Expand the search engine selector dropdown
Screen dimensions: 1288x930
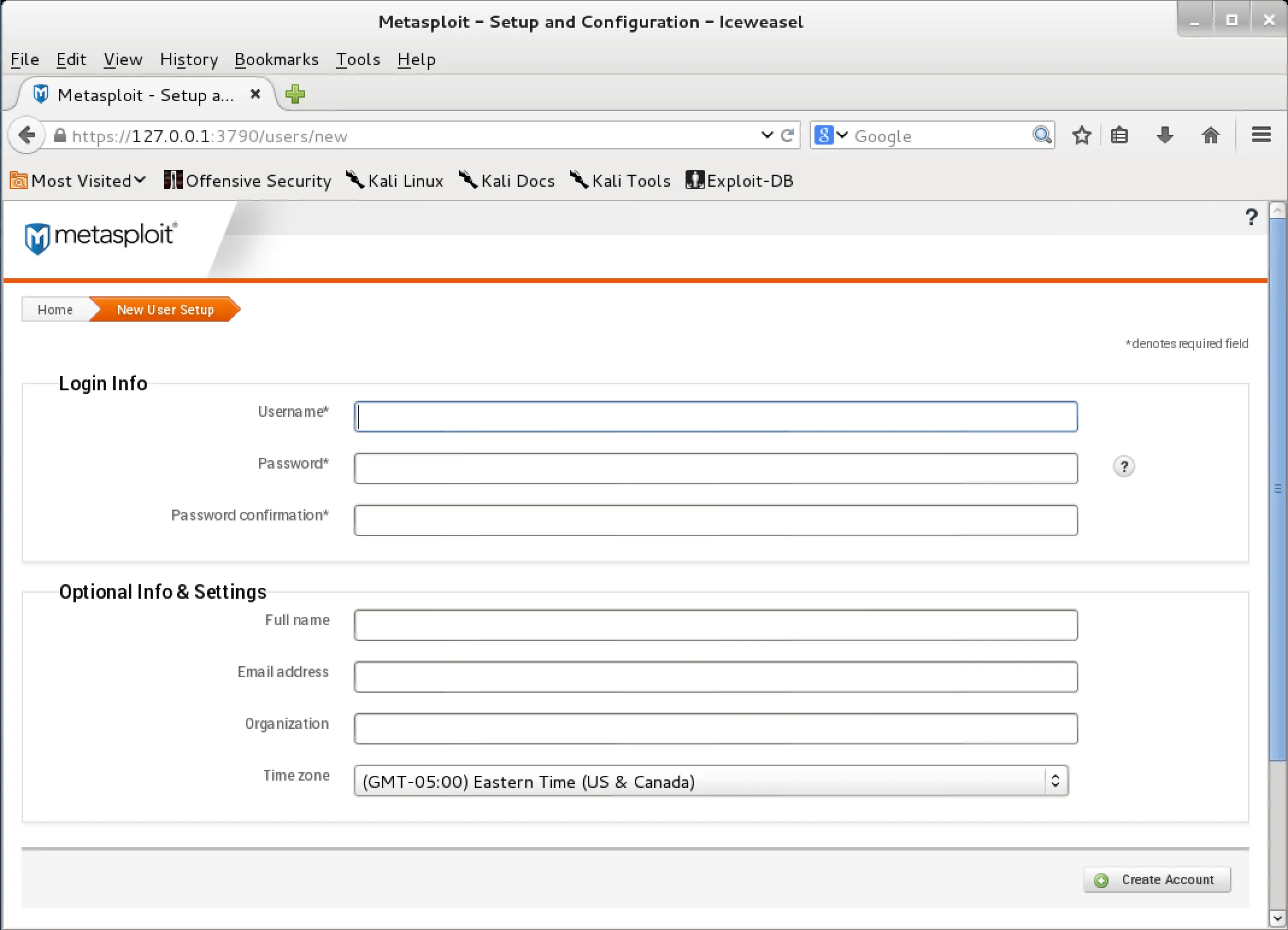tap(831, 136)
